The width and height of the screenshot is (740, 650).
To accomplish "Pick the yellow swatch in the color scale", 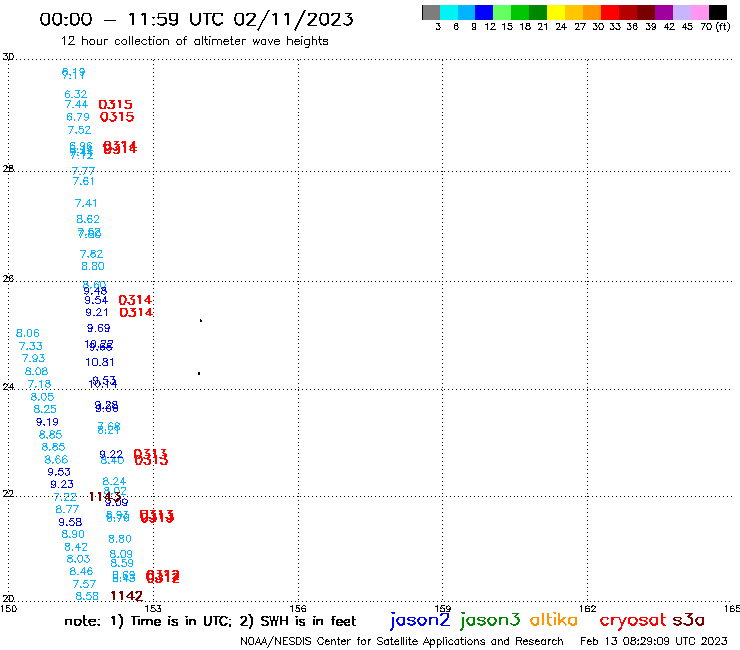I will pos(556,12).
